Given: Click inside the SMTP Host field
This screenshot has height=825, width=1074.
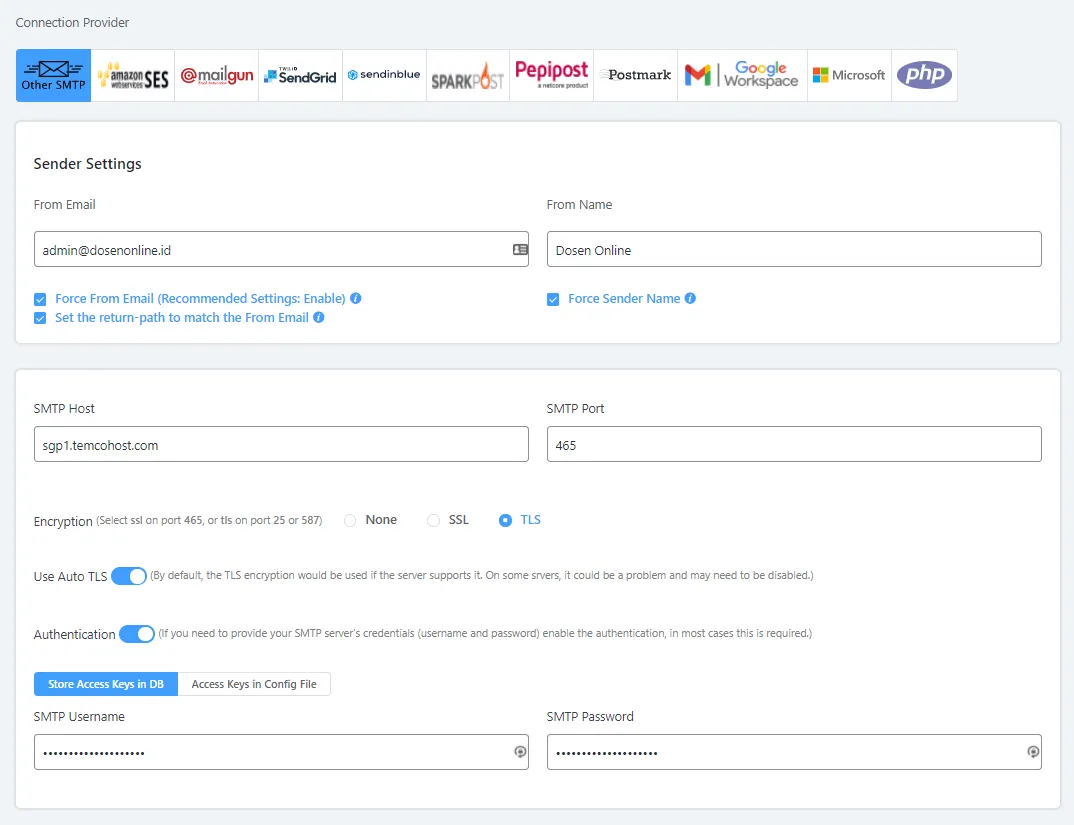Looking at the screenshot, I should pos(281,444).
